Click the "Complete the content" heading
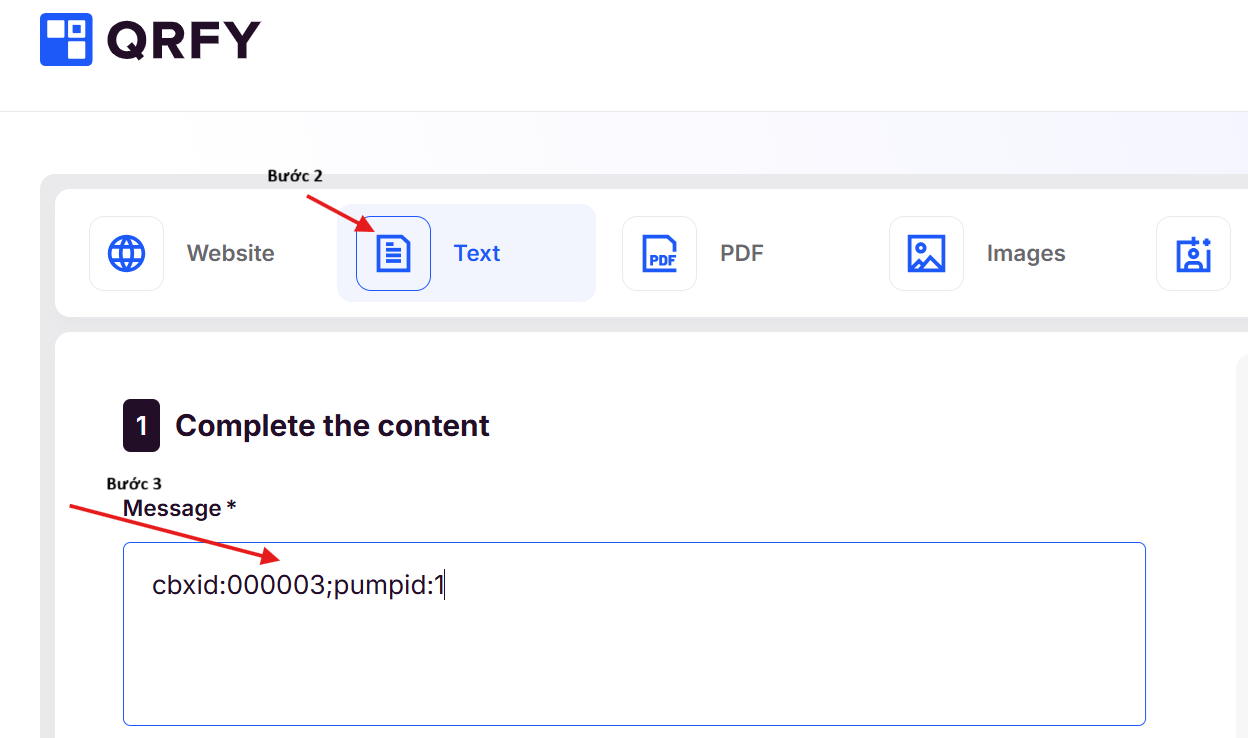This screenshot has width=1248, height=738. click(332, 426)
